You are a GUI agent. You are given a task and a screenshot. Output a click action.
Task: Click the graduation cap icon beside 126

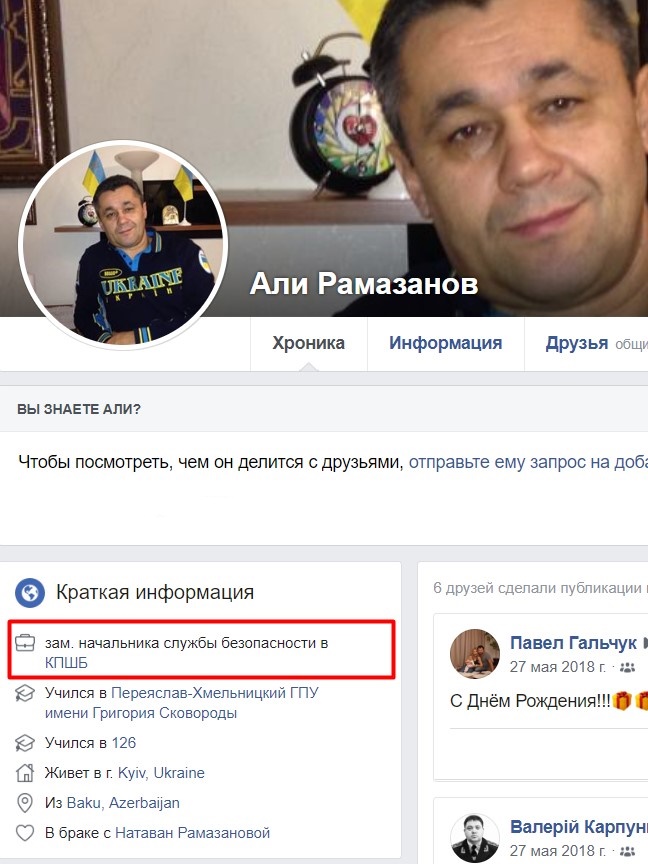(x=25, y=743)
